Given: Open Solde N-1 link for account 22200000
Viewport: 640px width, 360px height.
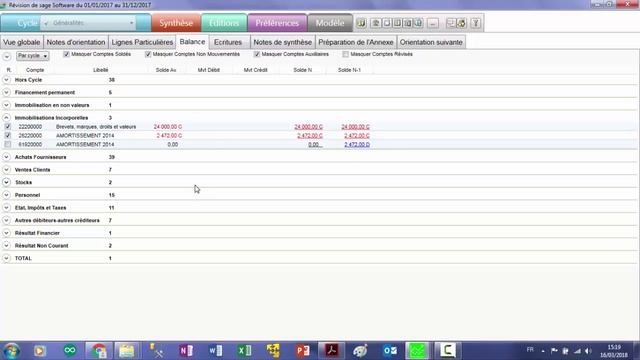Looking at the screenshot, I should click(356, 127).
